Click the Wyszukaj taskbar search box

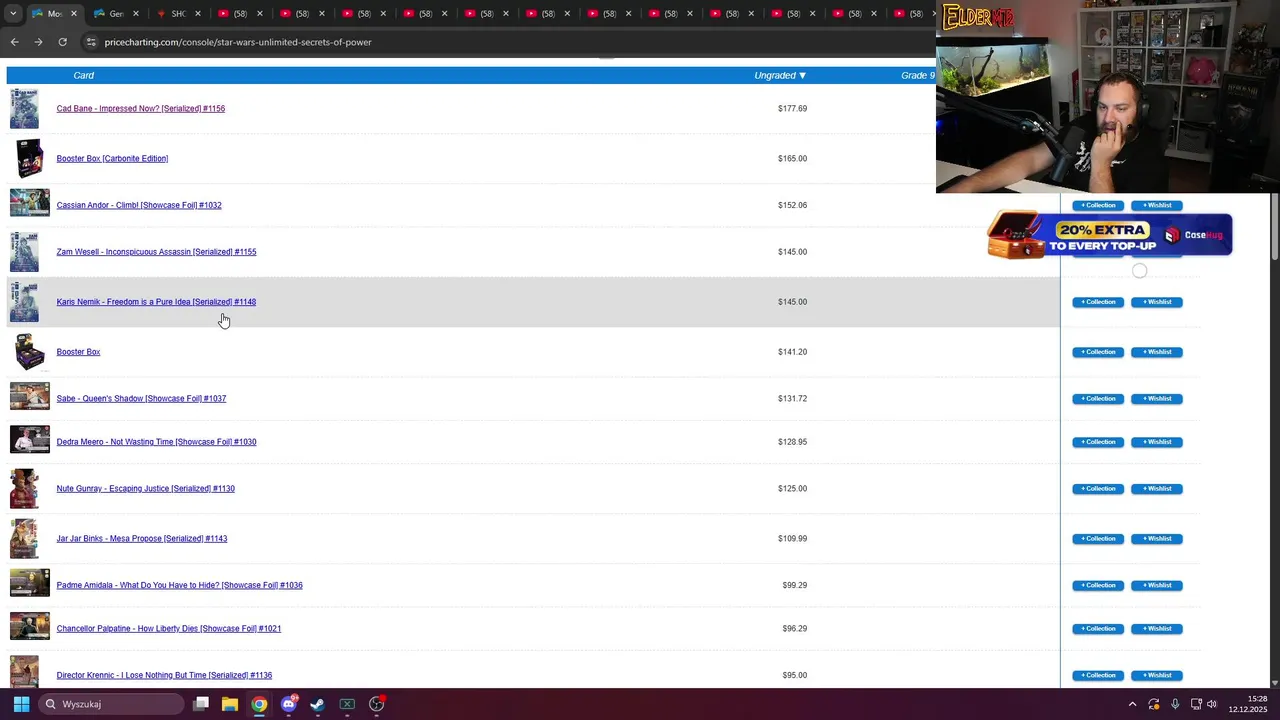110,704
